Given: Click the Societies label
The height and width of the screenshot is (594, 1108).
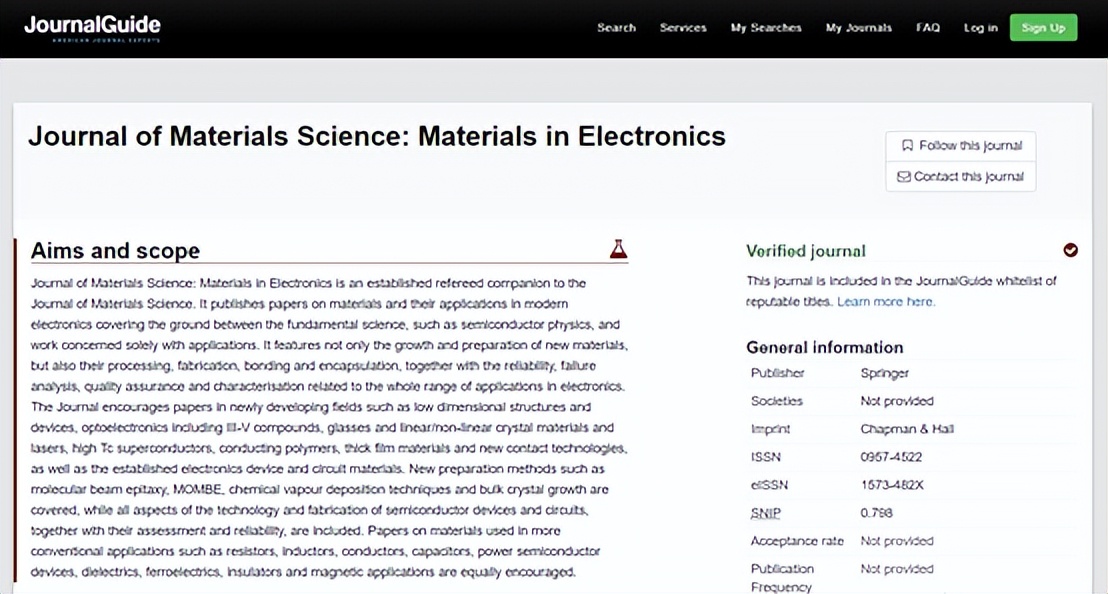Looking at the screenshot, I should pos(777,401).
